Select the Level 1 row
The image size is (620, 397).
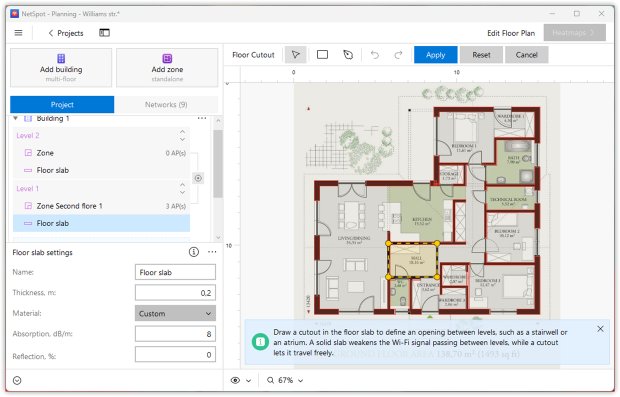point(101,189)
